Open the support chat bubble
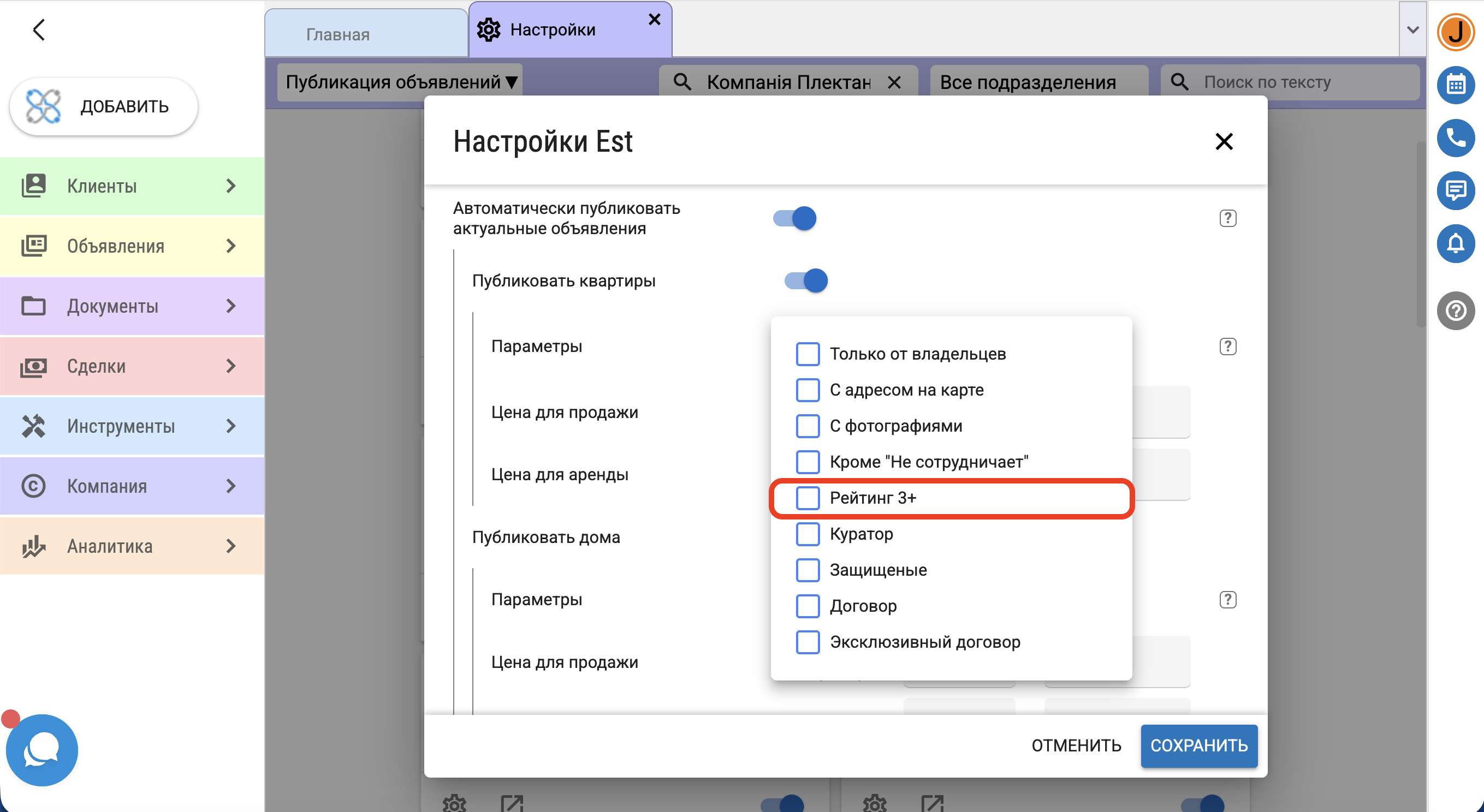 (41, 750)
